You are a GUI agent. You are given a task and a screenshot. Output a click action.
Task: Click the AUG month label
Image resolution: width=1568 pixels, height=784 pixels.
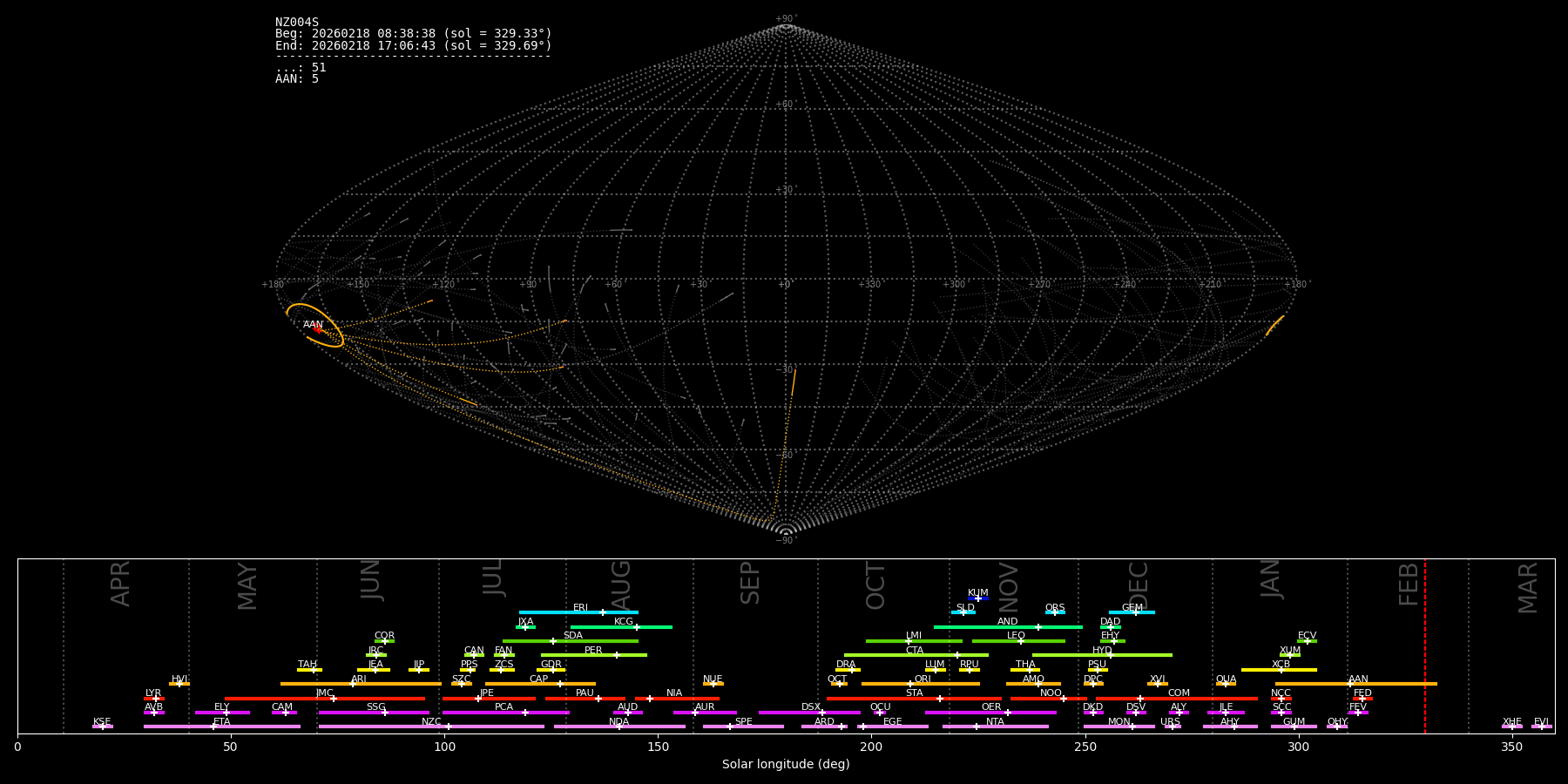tap(621, 585)
